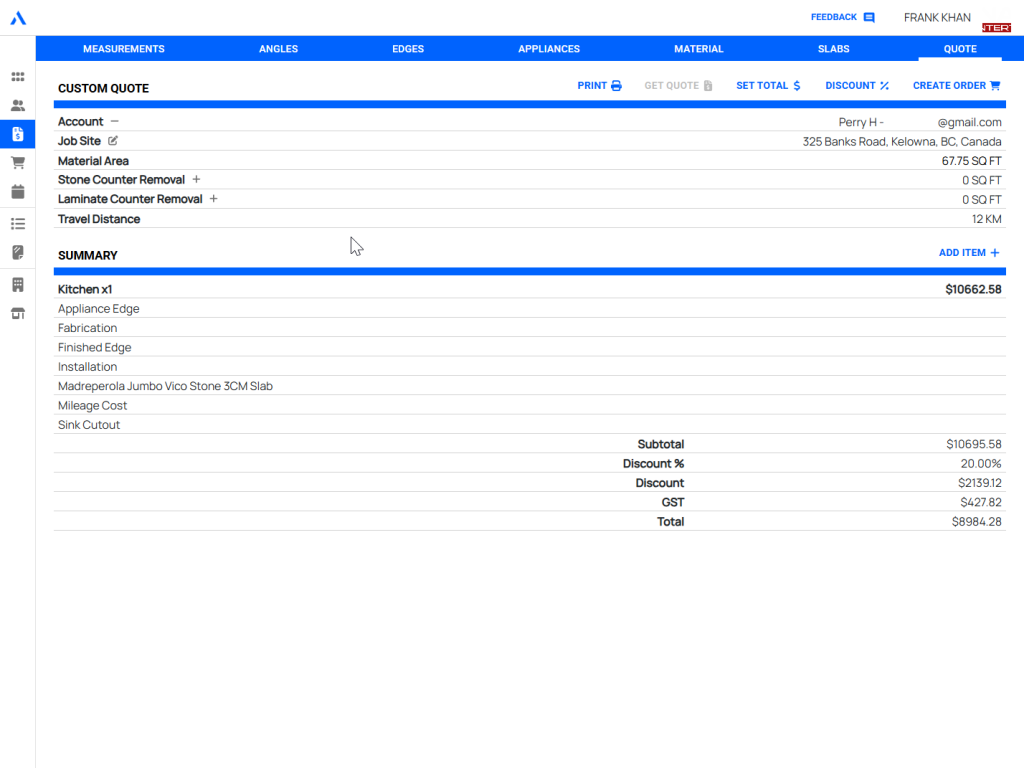Print the custom quote

tap(600, 86)
